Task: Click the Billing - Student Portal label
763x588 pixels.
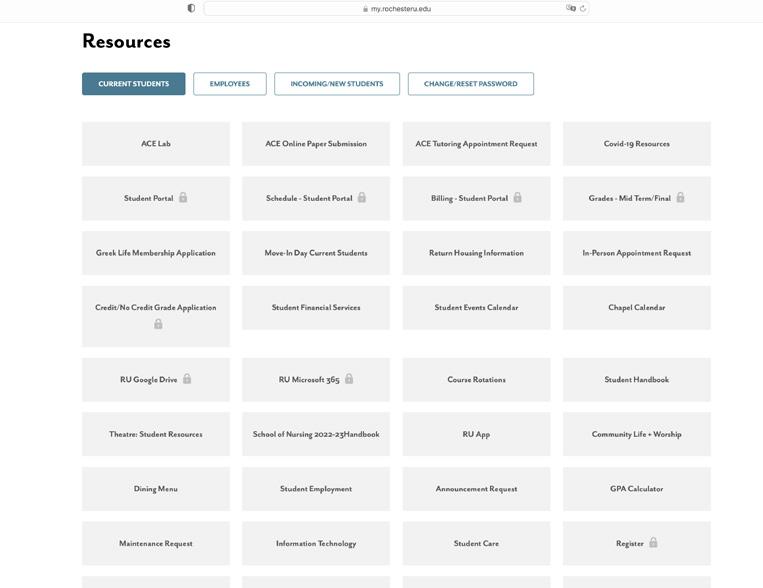Action: [470, 198]
